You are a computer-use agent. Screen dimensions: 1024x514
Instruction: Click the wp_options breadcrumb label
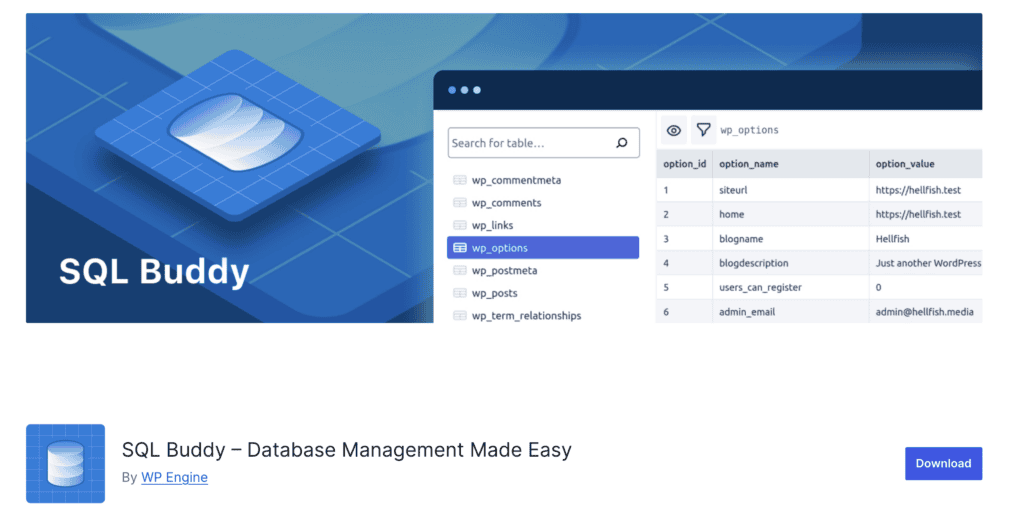[x=749, y=131]
